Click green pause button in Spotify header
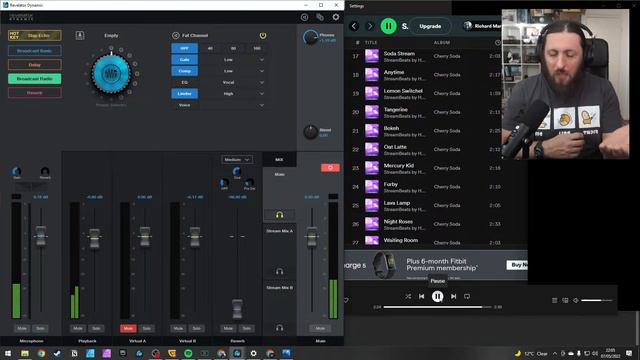This screenshot has height=360, width=640. 389,26
